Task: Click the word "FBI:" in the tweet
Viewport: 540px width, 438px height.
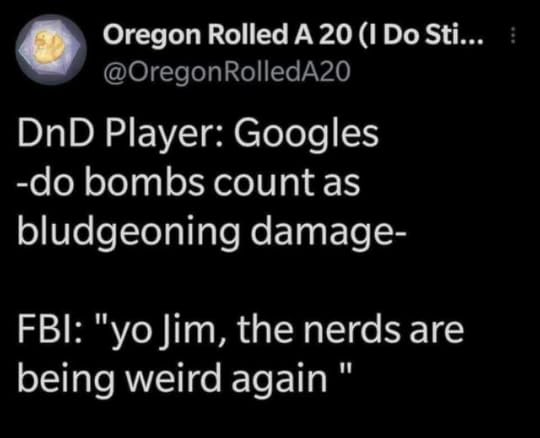Action: pos(50,329)
